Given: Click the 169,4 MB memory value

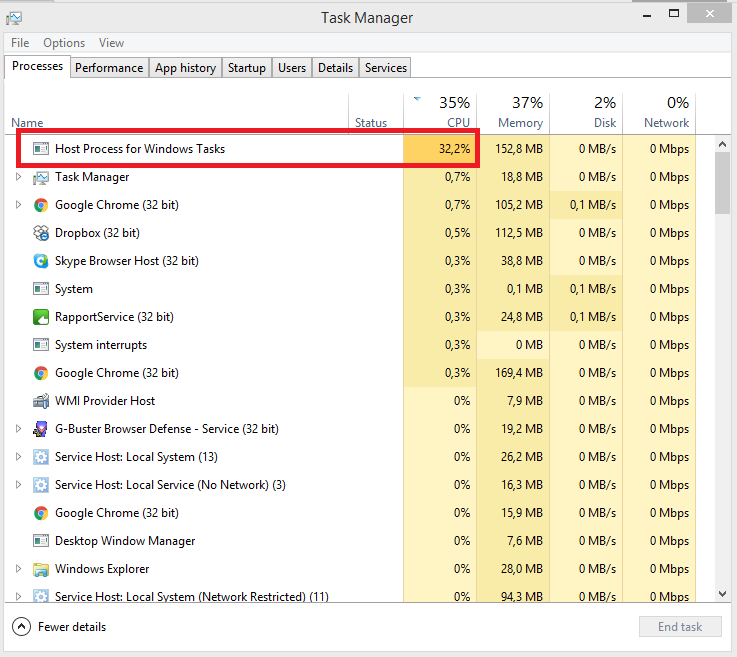Looking at the screenshot, I should [x=519, y=373].
